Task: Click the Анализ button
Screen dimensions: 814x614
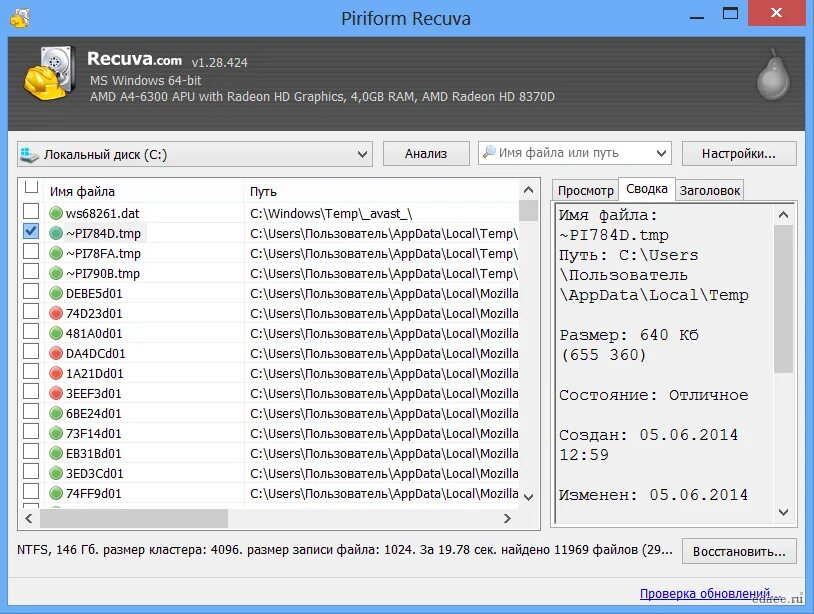Action: (x=426, y=154)
